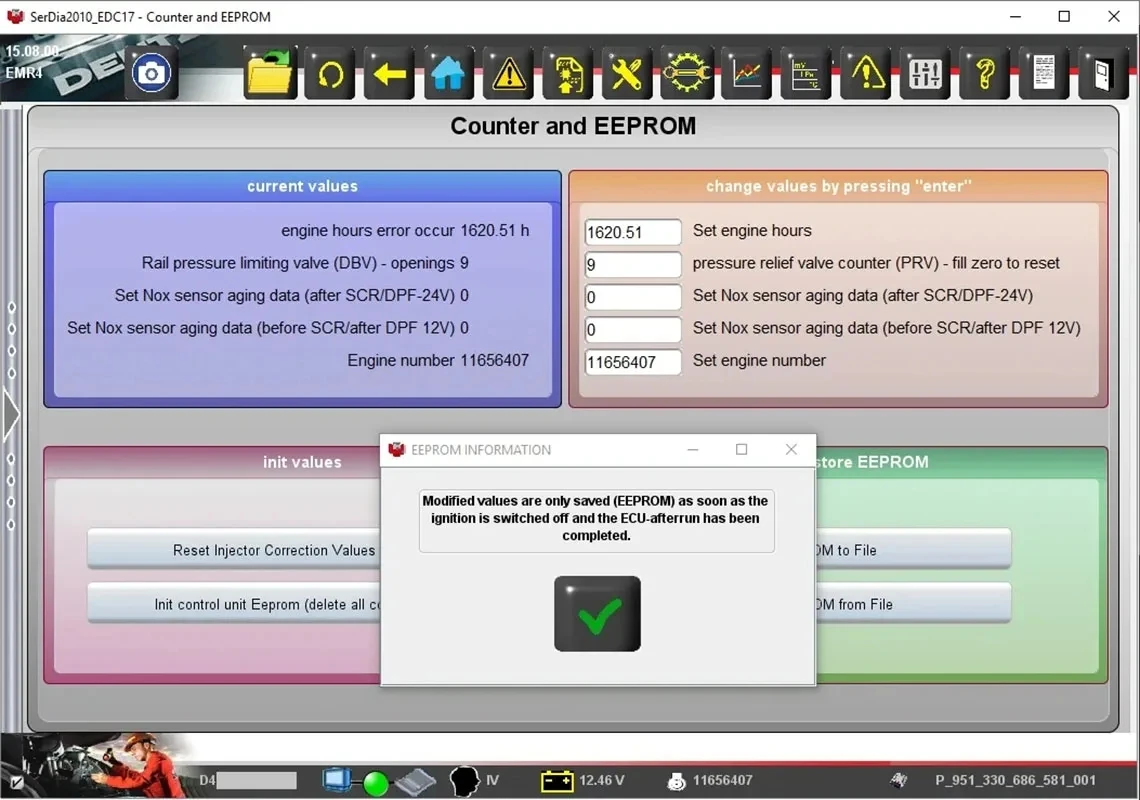Expand the left side panel arrow
This screenshot has width=1140, height=800.
point(11,415)
